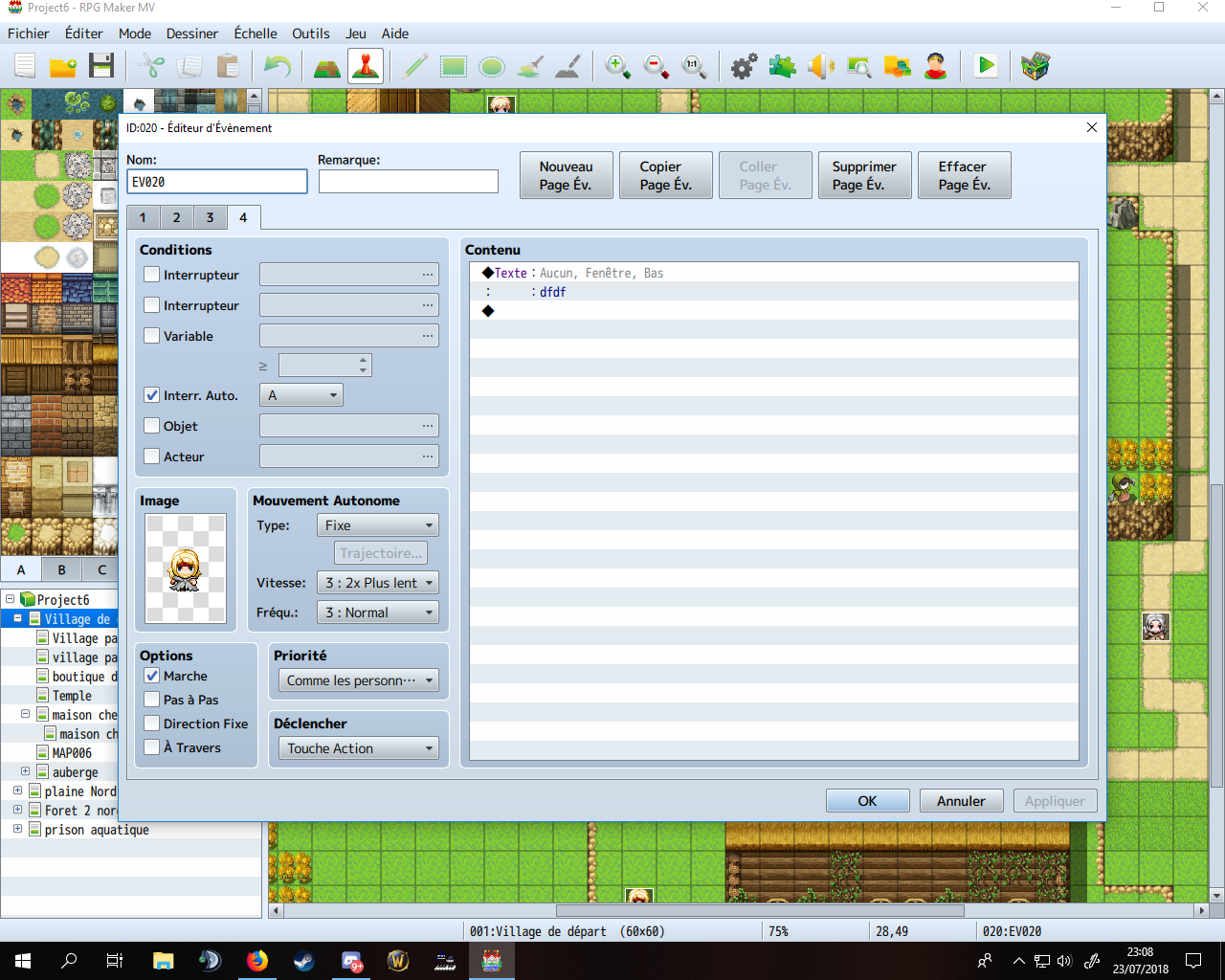
Task: Open the Déclencher Touche Action dropdown
Action: pyautogui.click(x=358, y=748)
